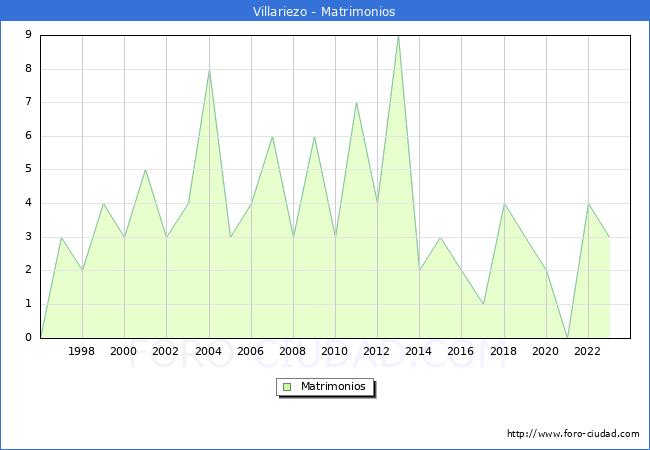Click the y-axis value 4

[x=28, y=203]
